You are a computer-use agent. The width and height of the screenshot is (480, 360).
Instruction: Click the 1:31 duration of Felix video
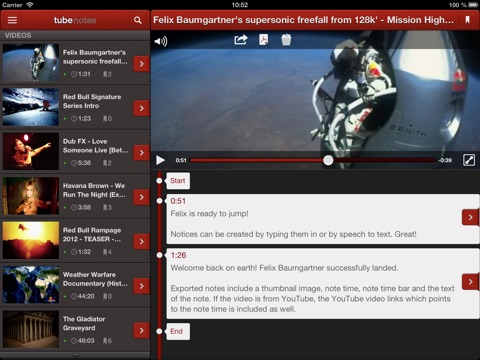[81, 74]
